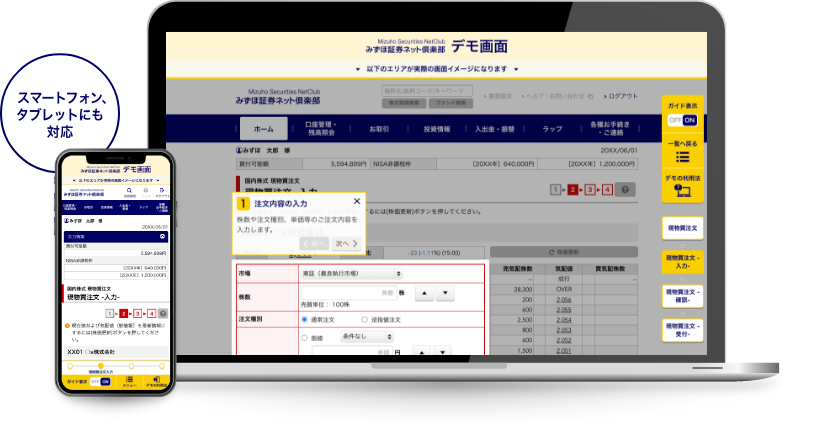The height and width of the screenshot is (429, 833).
Task: Open the ホーム tab in navigation bar
Action: 264,129
